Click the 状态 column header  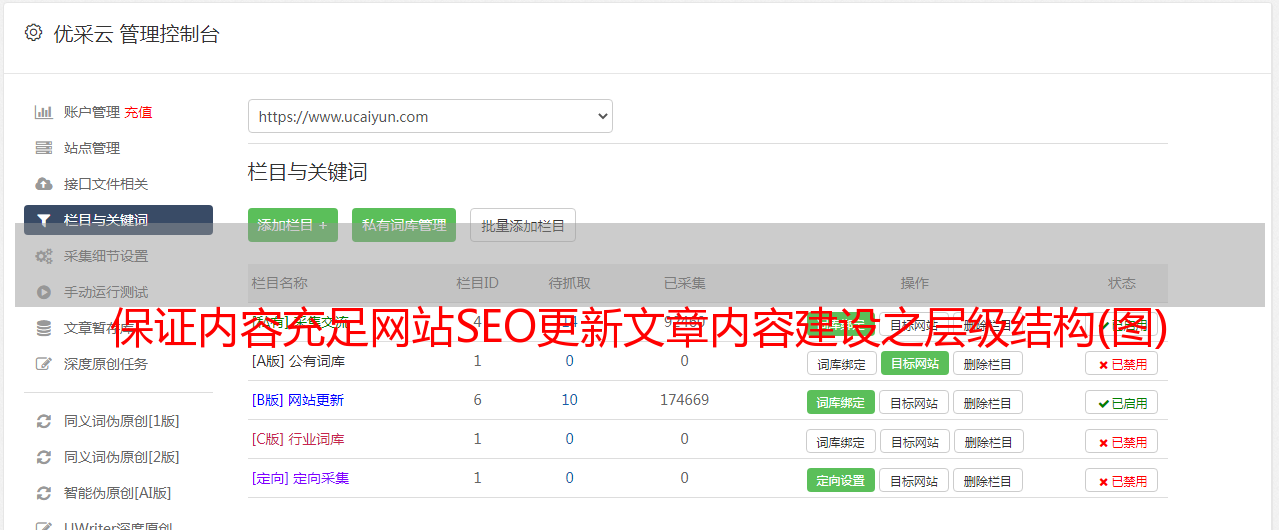[x=1122, y=283]
